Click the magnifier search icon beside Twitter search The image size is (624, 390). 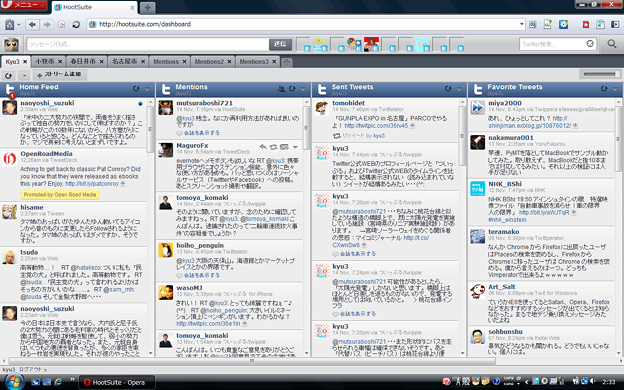612,44
